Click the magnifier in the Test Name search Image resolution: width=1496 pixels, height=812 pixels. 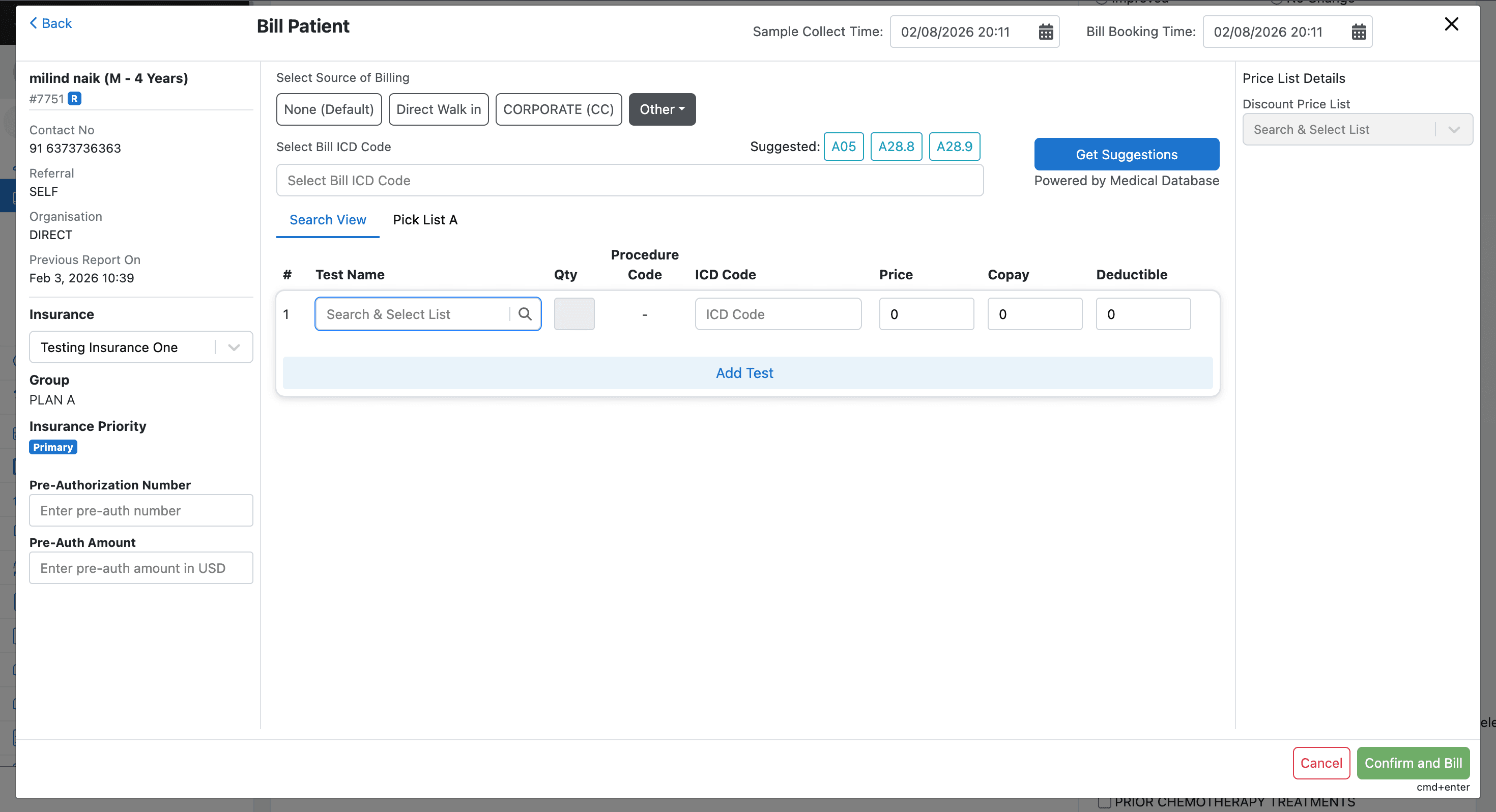(525, 314)
